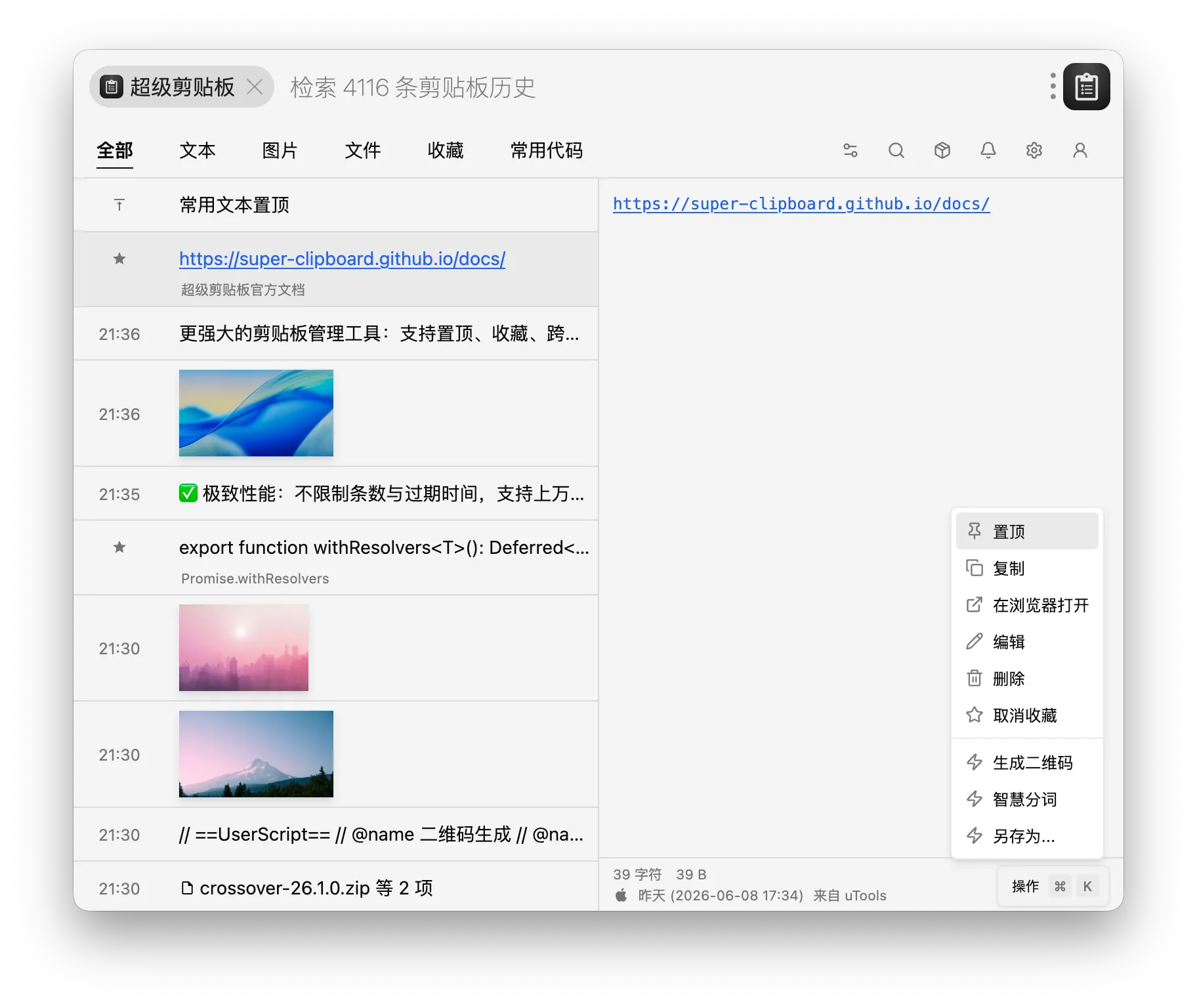
Task: Switch to the 收藏 tab
Action: point(446,151)
